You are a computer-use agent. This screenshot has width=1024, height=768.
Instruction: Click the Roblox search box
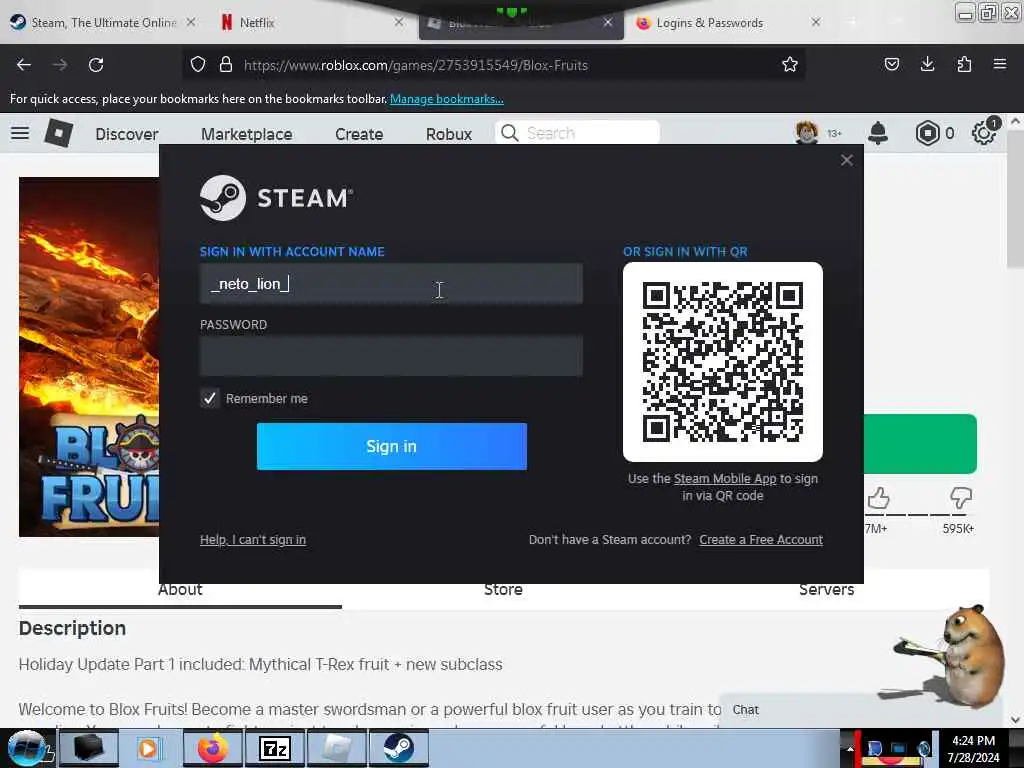coord(577,133)
